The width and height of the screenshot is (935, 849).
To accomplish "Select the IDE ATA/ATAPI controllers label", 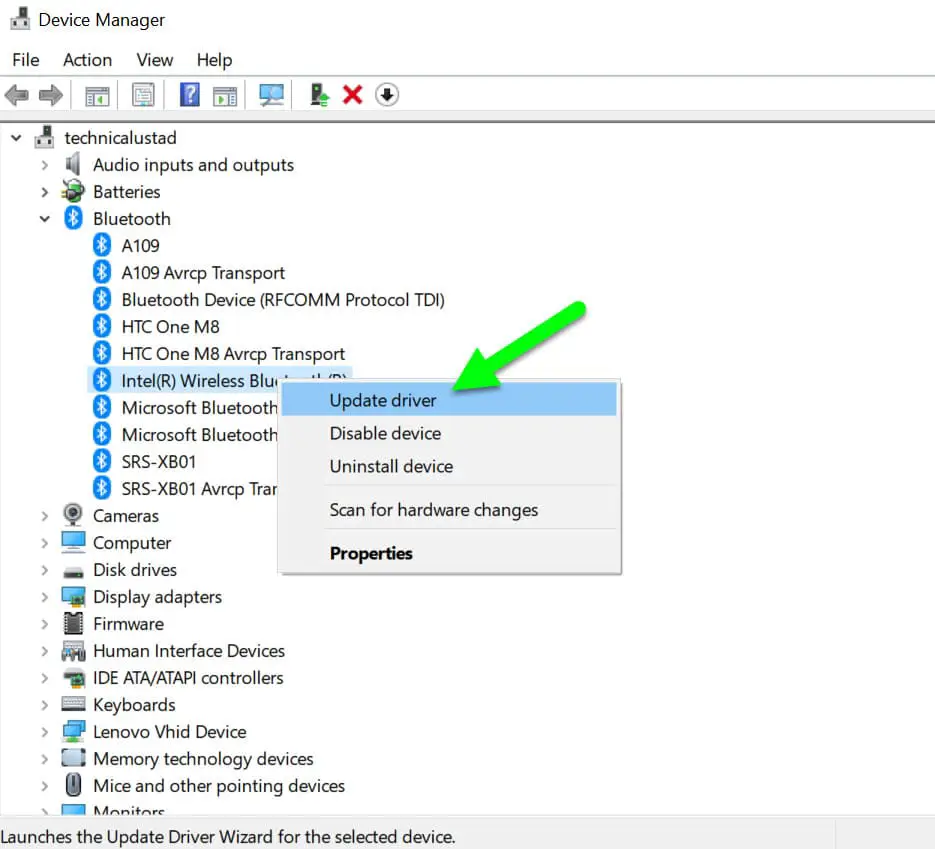I will [x=188, y=678].
